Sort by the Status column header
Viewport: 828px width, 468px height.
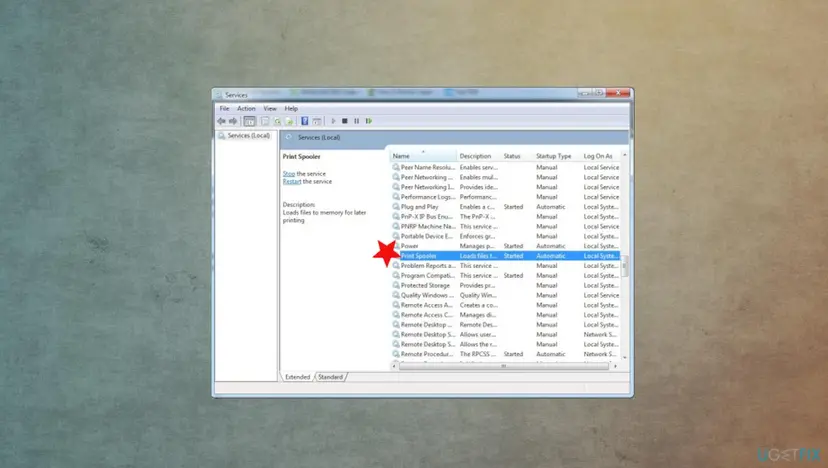[517, 156]
